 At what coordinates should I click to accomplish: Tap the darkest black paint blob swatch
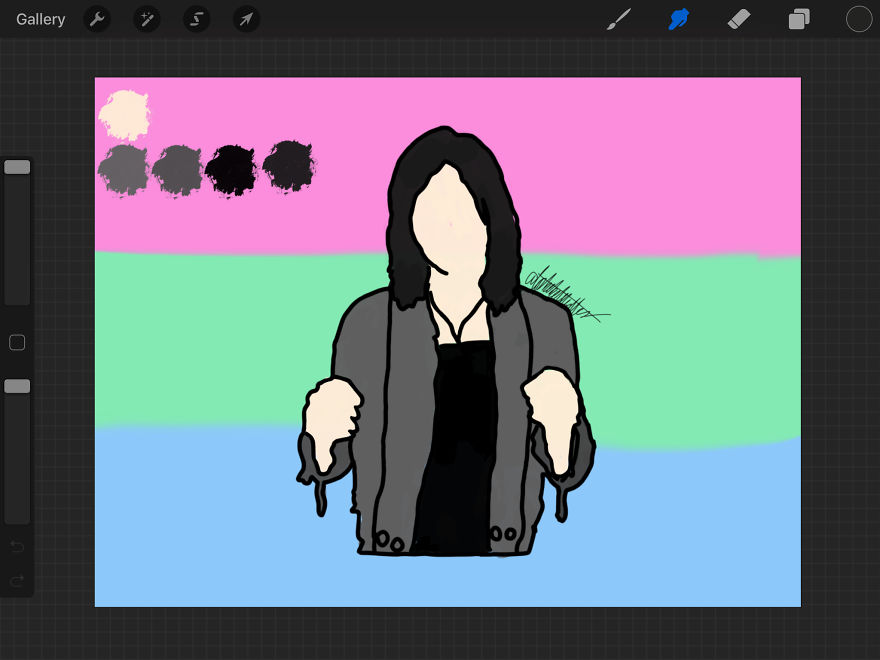[x=232, y=168]
